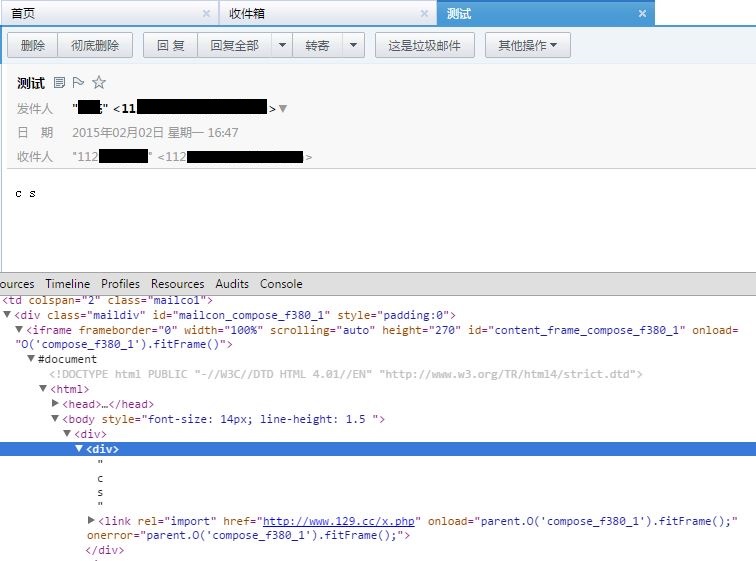Open the 转寄 dropdown arrow

353,45
